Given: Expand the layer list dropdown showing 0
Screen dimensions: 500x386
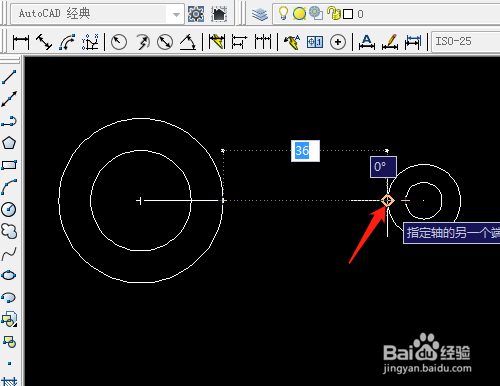Looking at the screenshot, I should 386,14.
